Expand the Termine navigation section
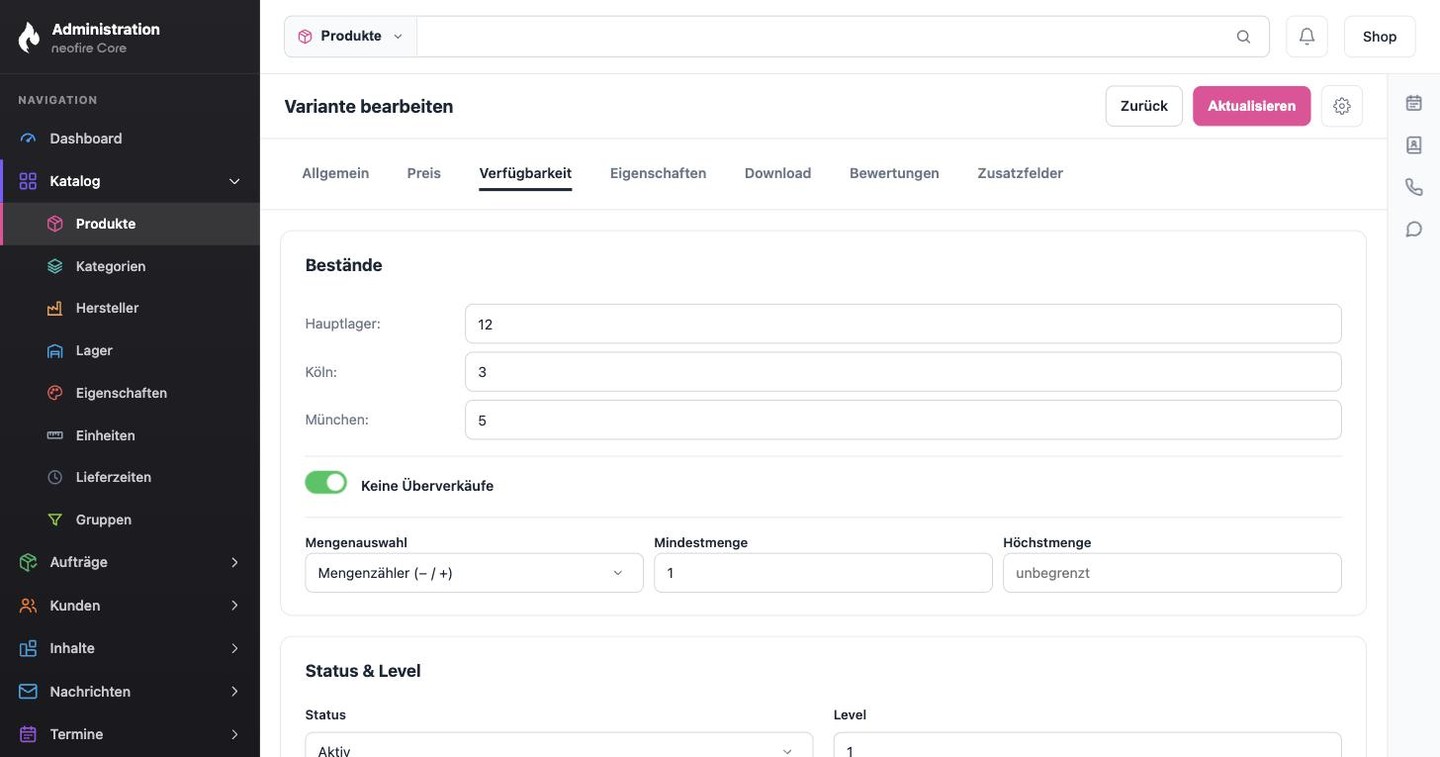Viewport: 1440px width, 757px height. coord(130,734)
